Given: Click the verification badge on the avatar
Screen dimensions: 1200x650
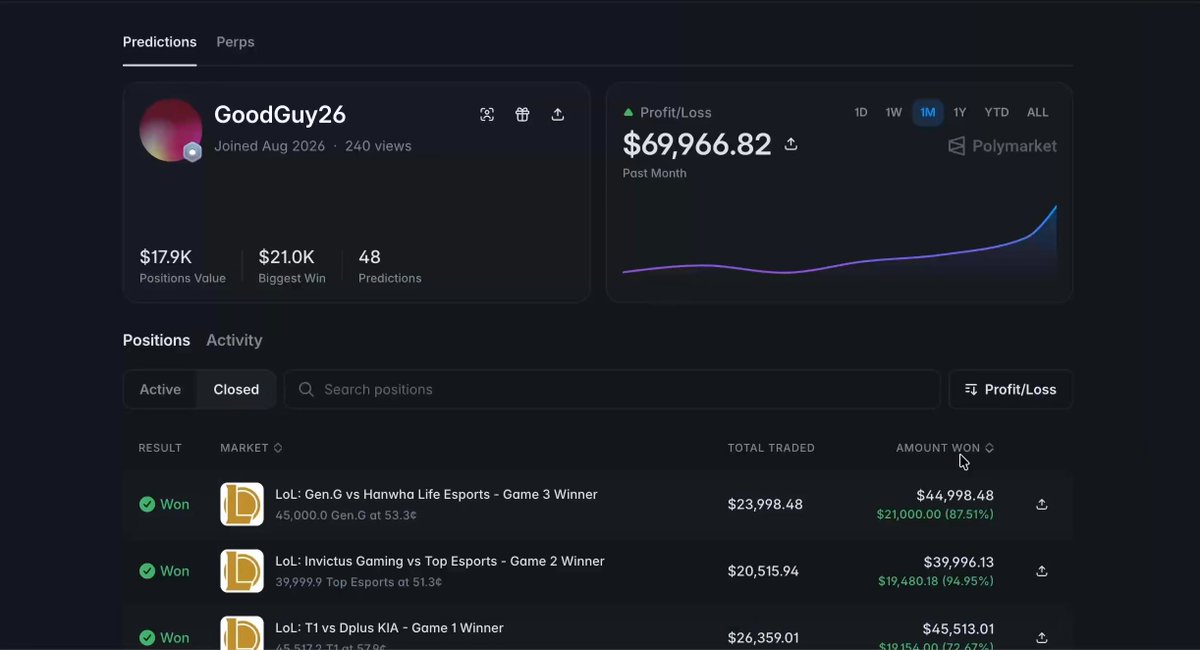Looking at the screenshot, I should click(x=193, y=152).
